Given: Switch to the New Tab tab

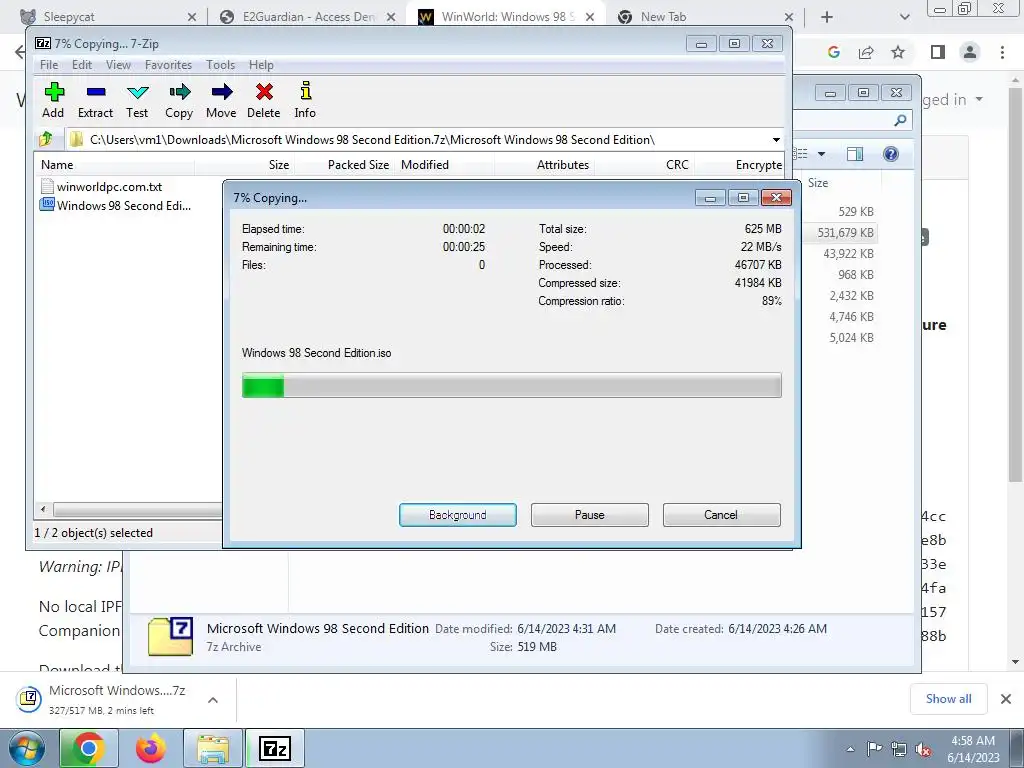Looking at the screenshot, I should pyautogui.click(x=702, y=17).
